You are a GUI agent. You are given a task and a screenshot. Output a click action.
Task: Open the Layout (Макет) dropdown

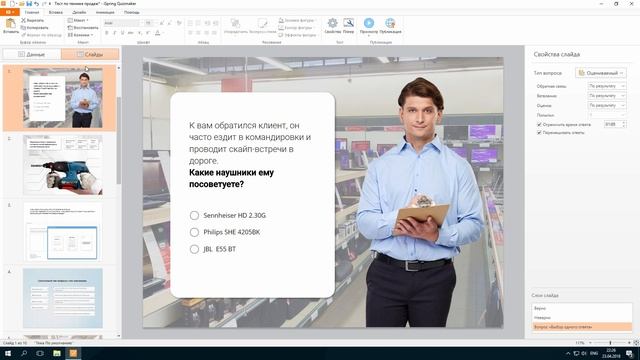coord(78,20)
